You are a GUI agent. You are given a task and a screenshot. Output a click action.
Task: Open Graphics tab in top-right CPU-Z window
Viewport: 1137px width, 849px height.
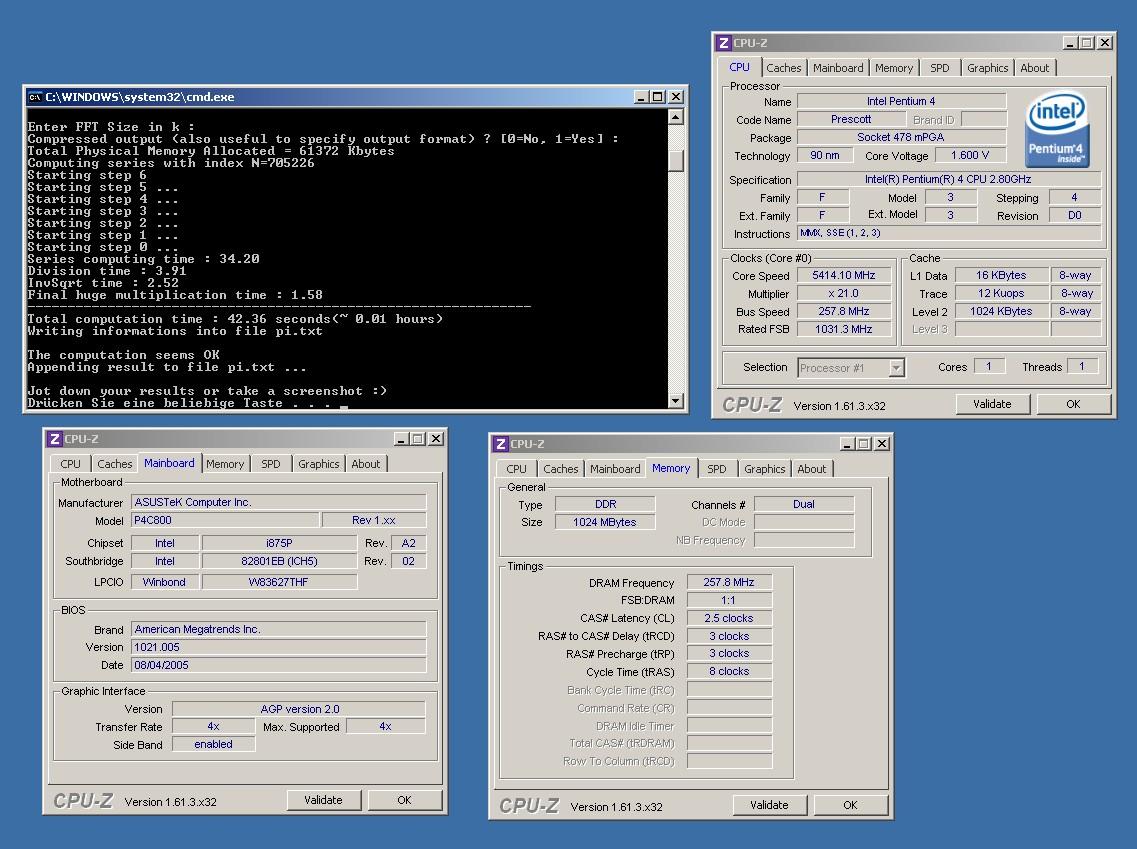pyautogui.click(x=988, y=68)
